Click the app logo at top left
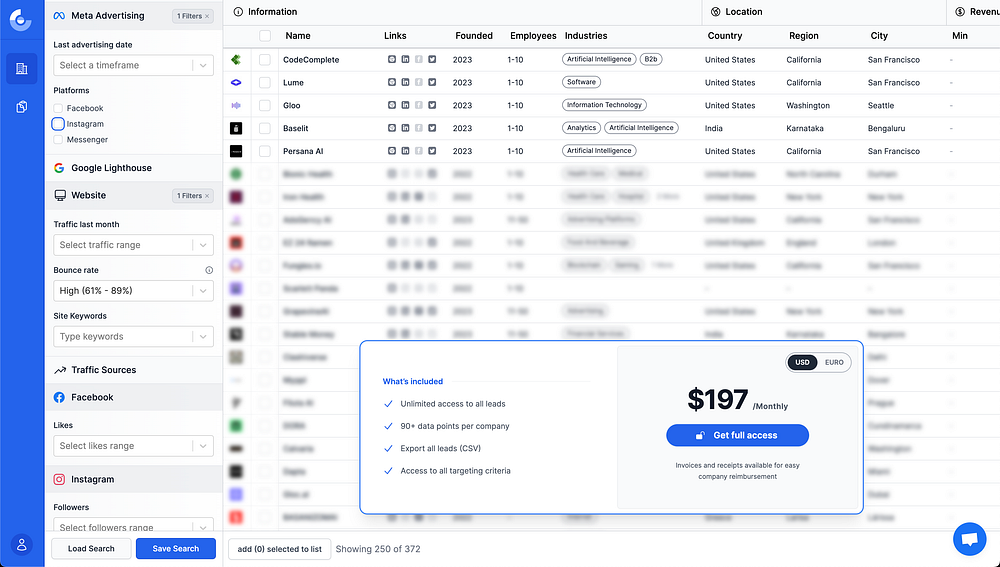 20,20
